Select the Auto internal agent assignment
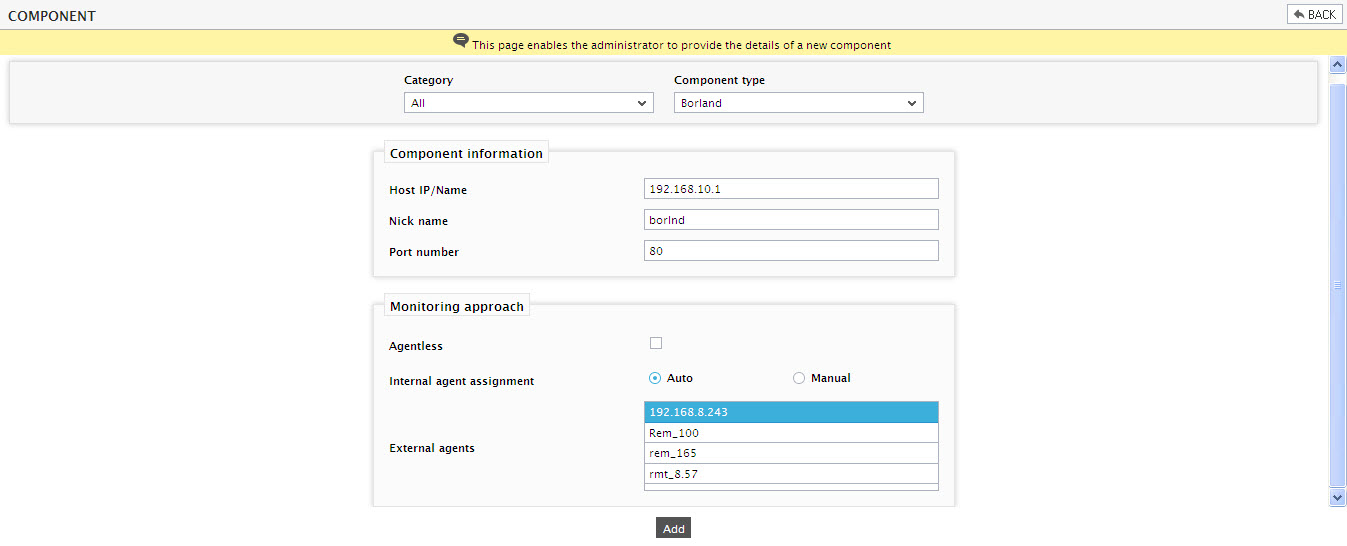Viewport: 1347px width, 546px height. 655,378
